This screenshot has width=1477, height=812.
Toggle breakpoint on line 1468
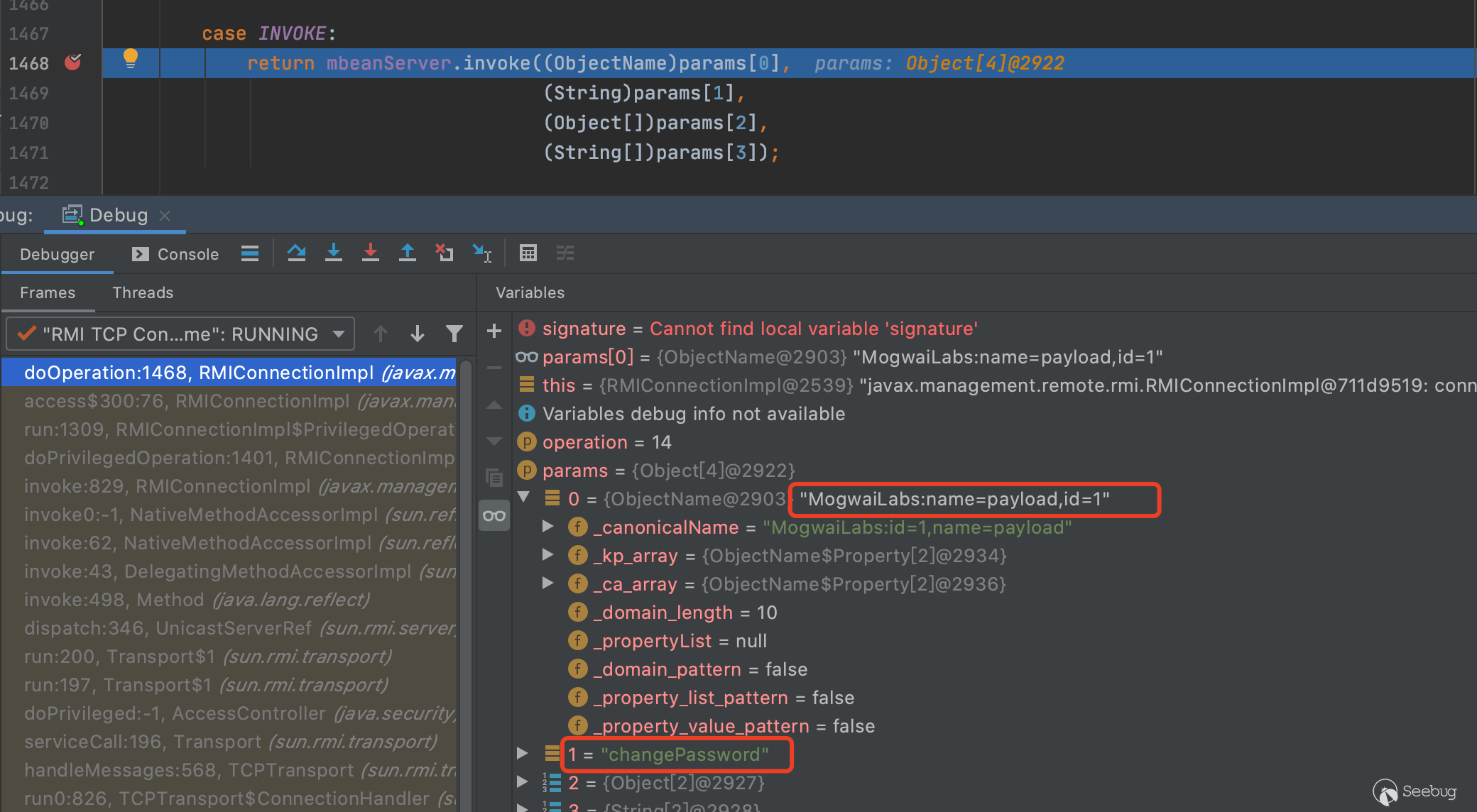72,62
